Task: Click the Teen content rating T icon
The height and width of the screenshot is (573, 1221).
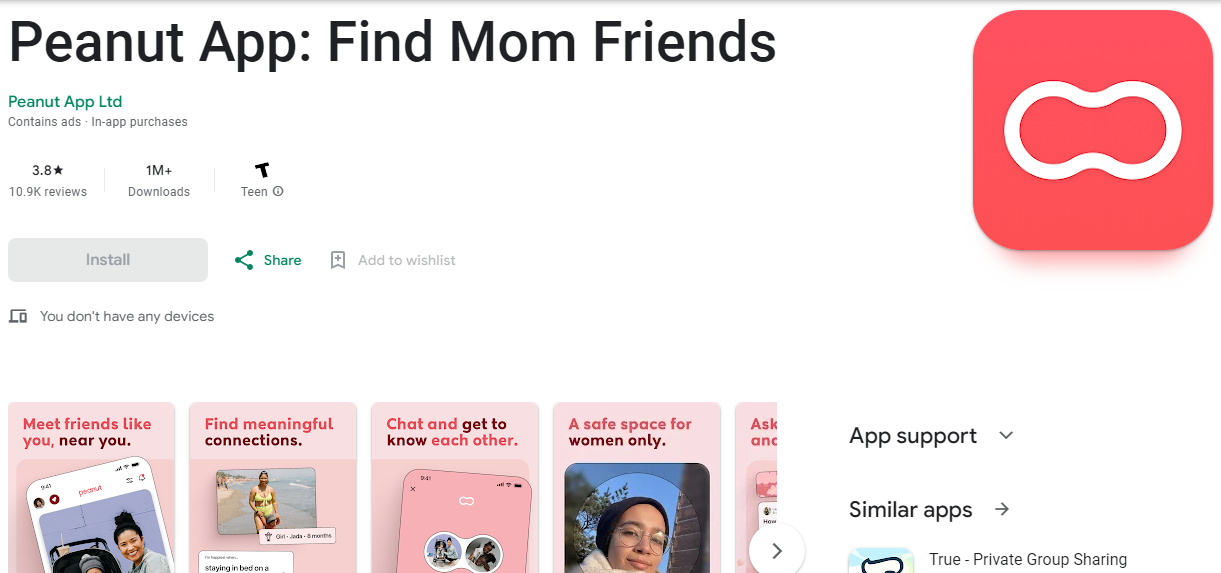Action: 262,170
